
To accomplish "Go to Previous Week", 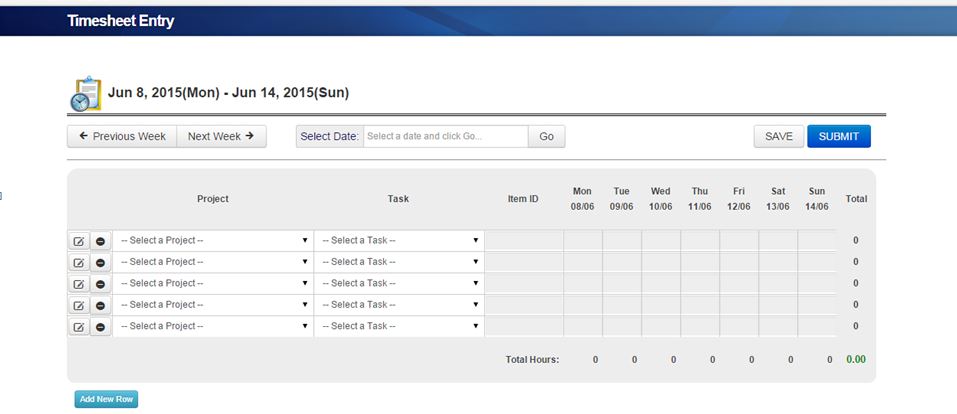I will click(x=122, y=136).
